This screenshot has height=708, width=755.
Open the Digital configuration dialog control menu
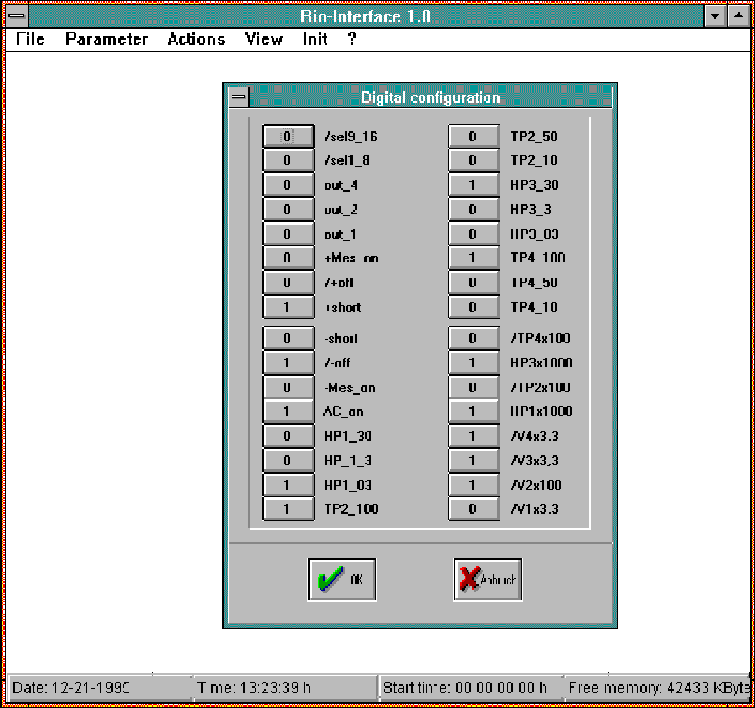pos(237,97)
